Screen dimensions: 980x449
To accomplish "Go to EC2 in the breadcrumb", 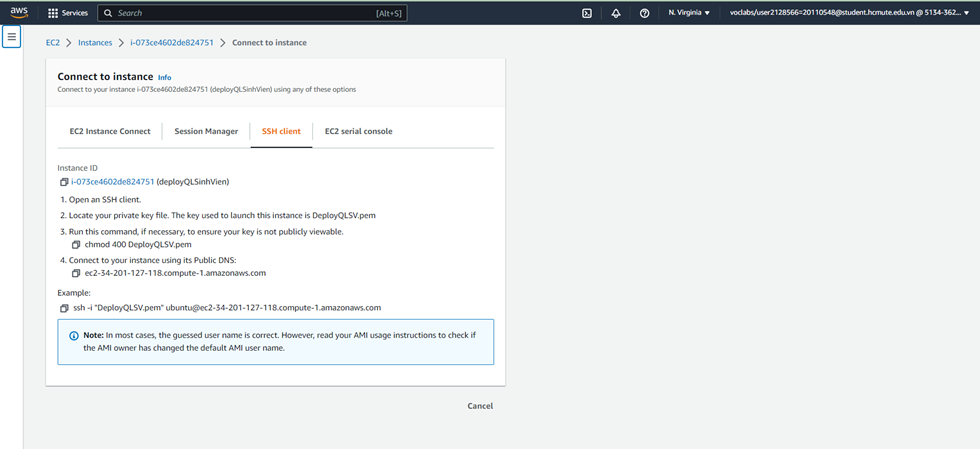I will pos(52,43).
